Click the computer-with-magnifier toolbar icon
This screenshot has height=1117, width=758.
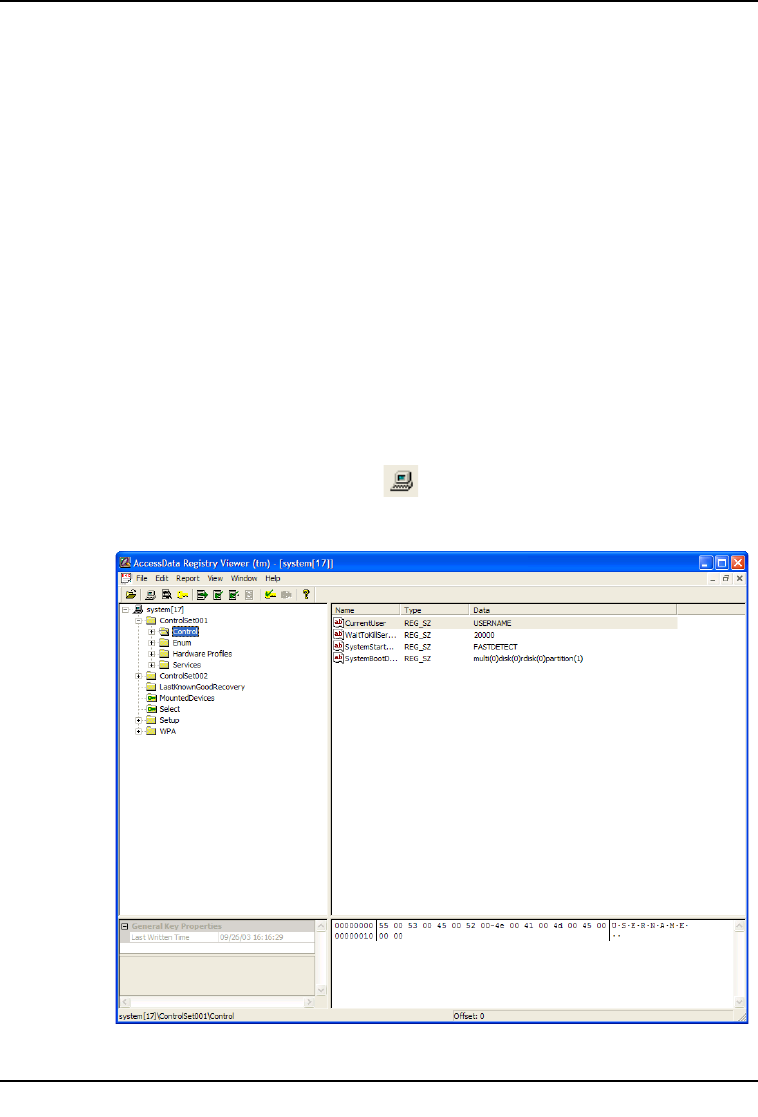(x=167, y=594)
